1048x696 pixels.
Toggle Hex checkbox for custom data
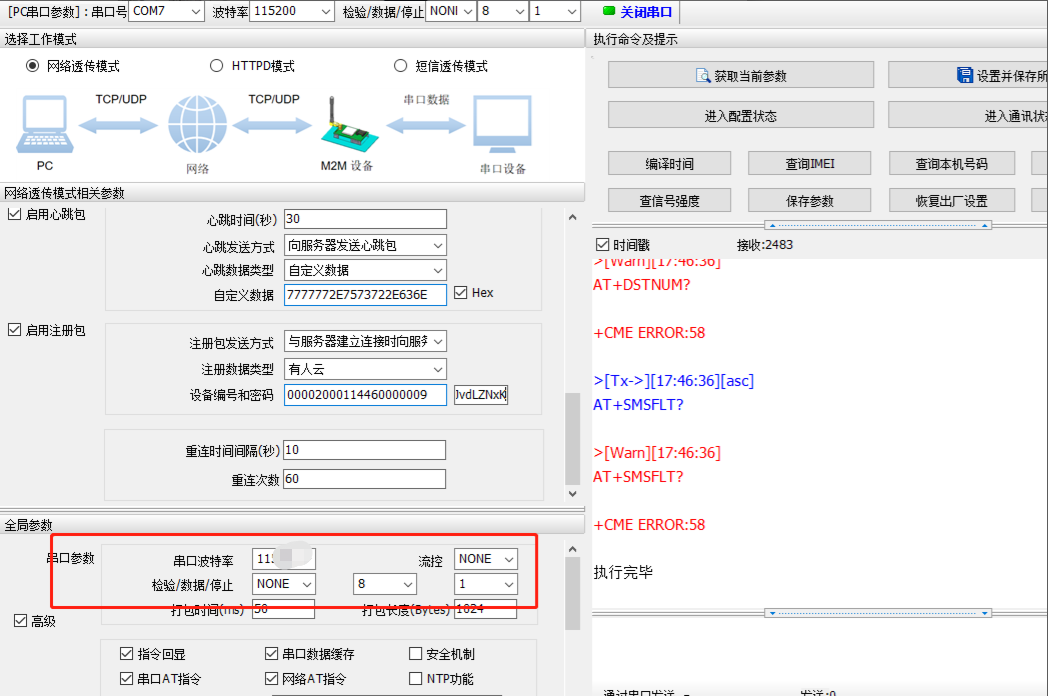click(x=461, y=292)
